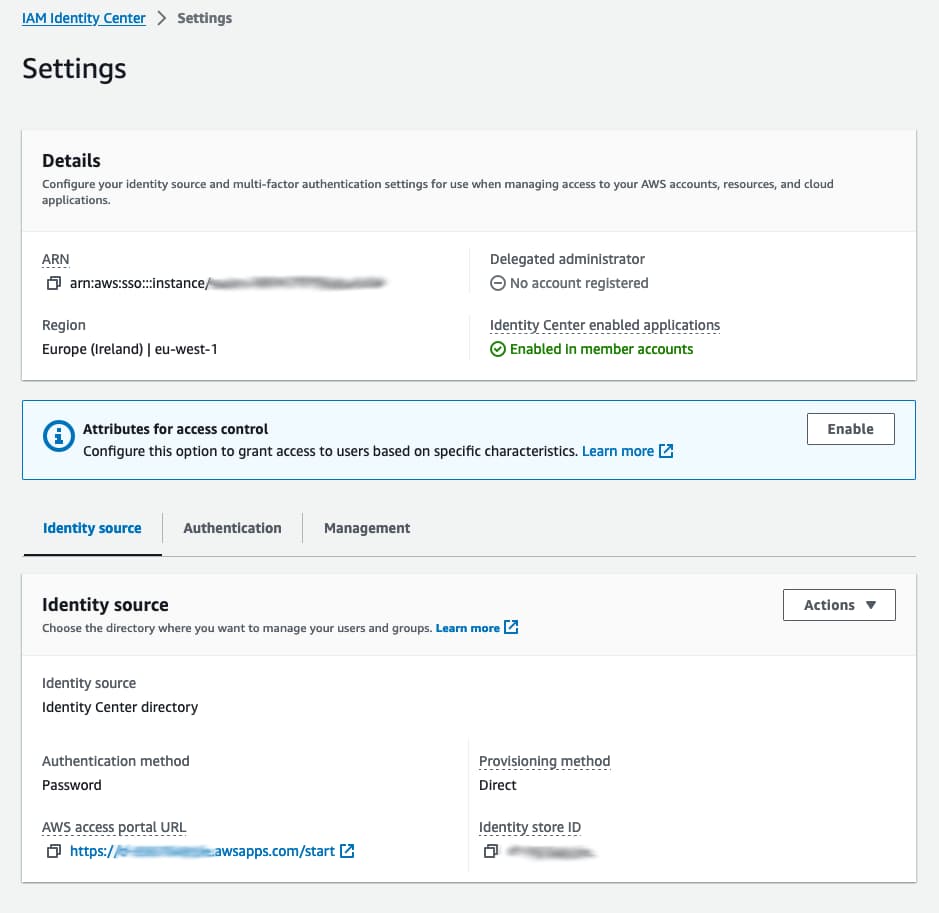The width and height of the screenshot is (939, 913).
Task: Copy the ARN using the copy icon
Action: click(x=54, y=283)
